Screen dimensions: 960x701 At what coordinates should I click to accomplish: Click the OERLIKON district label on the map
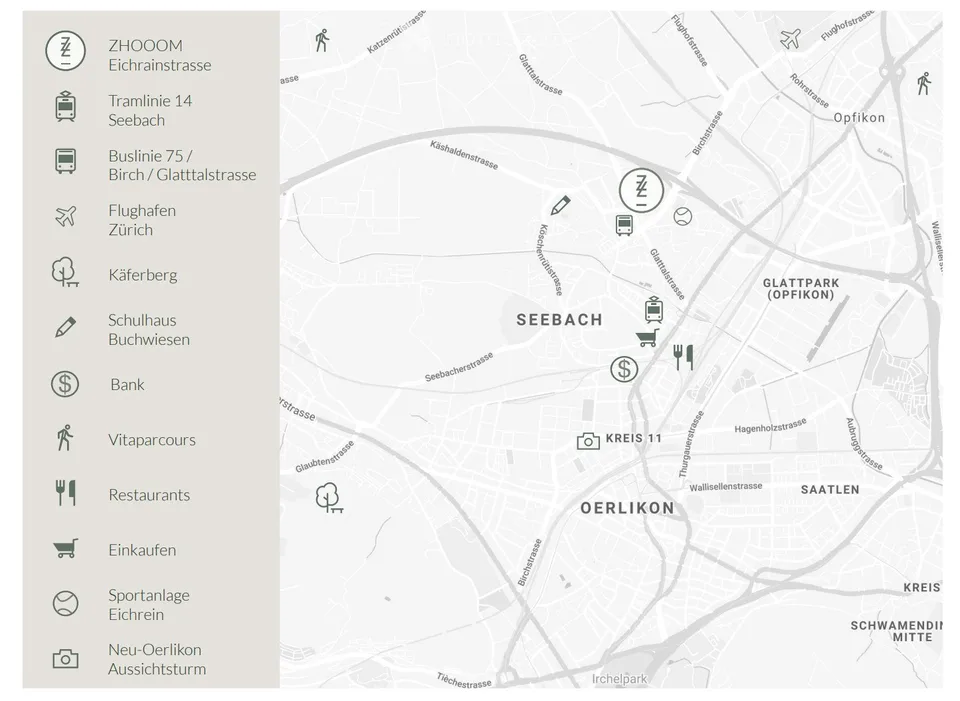(628, 508)
